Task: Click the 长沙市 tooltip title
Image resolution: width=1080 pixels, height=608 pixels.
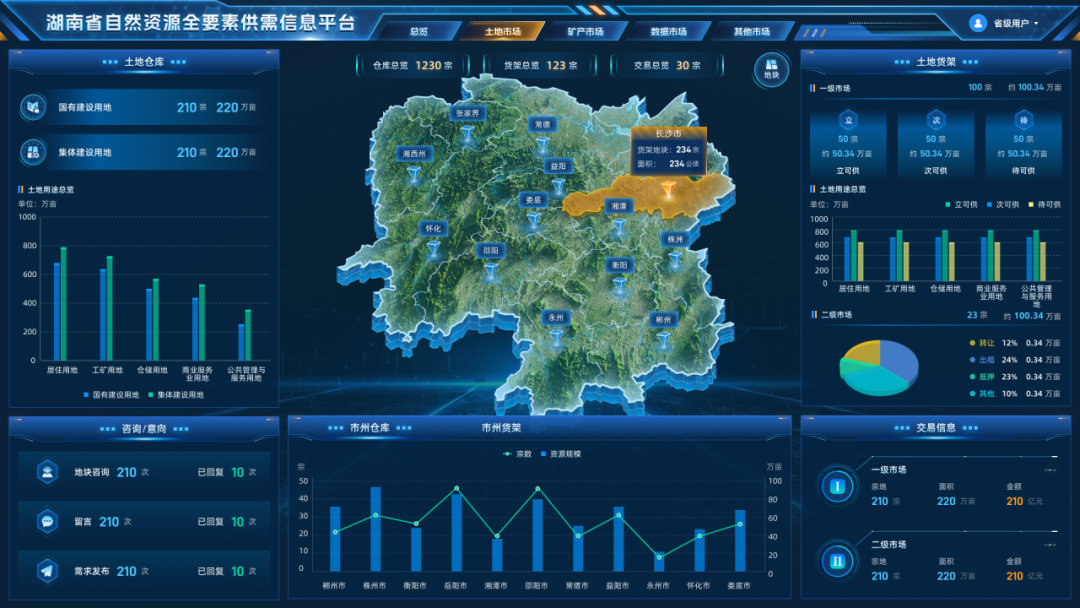Action: coord(668,134)
